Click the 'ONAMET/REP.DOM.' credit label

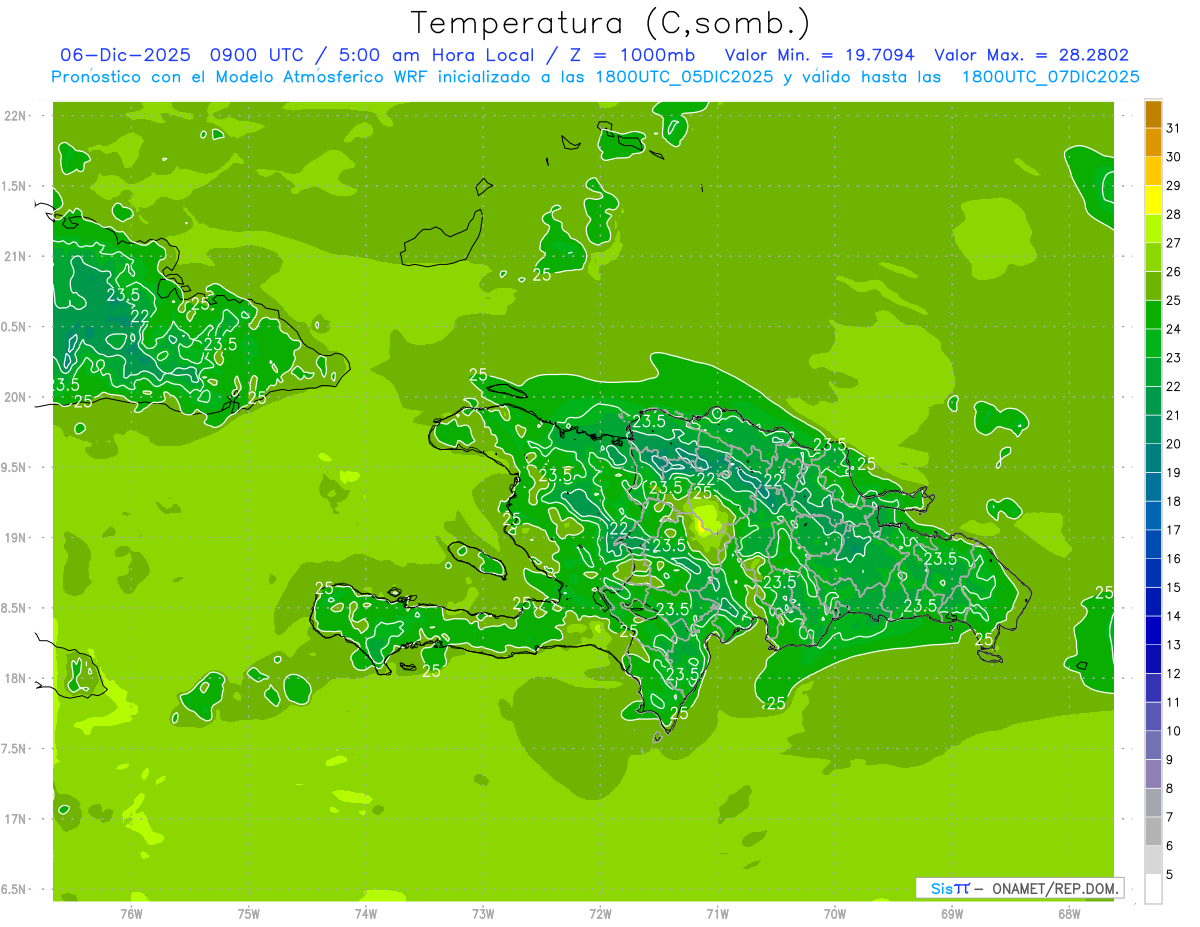tap(1056, 888)
